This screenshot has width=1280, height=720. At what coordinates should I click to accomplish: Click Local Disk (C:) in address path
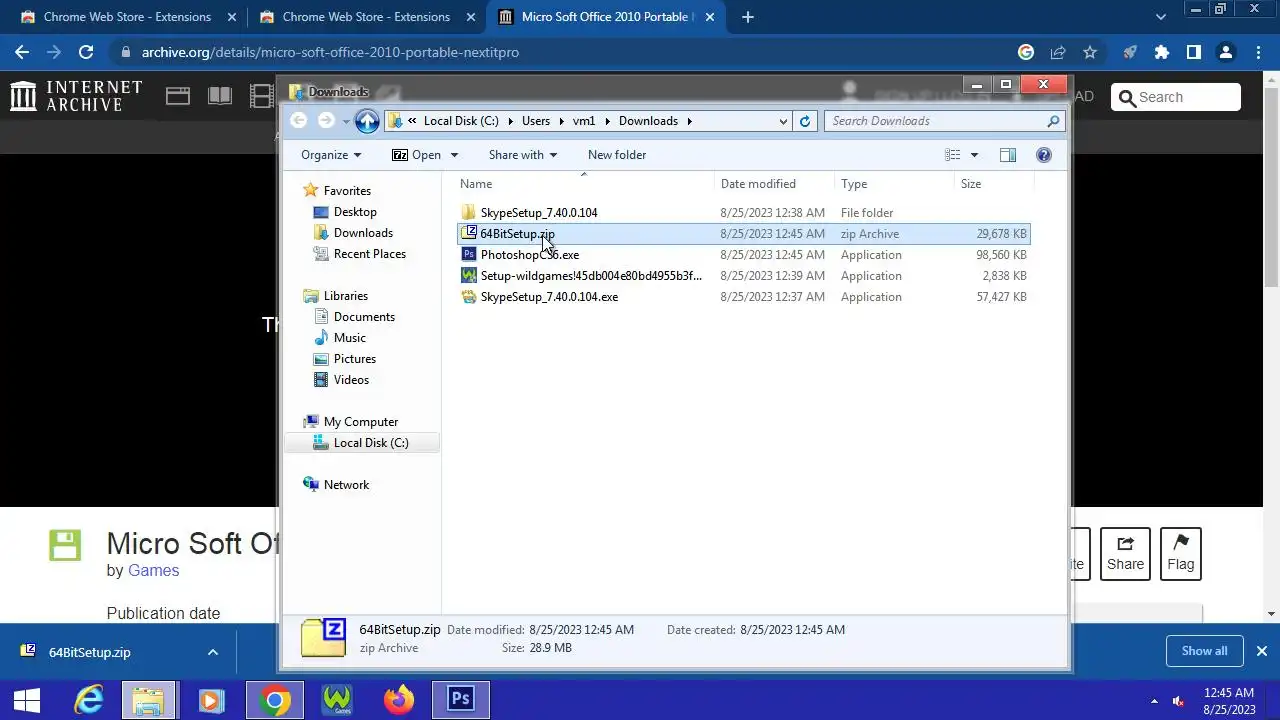[461, 121]
